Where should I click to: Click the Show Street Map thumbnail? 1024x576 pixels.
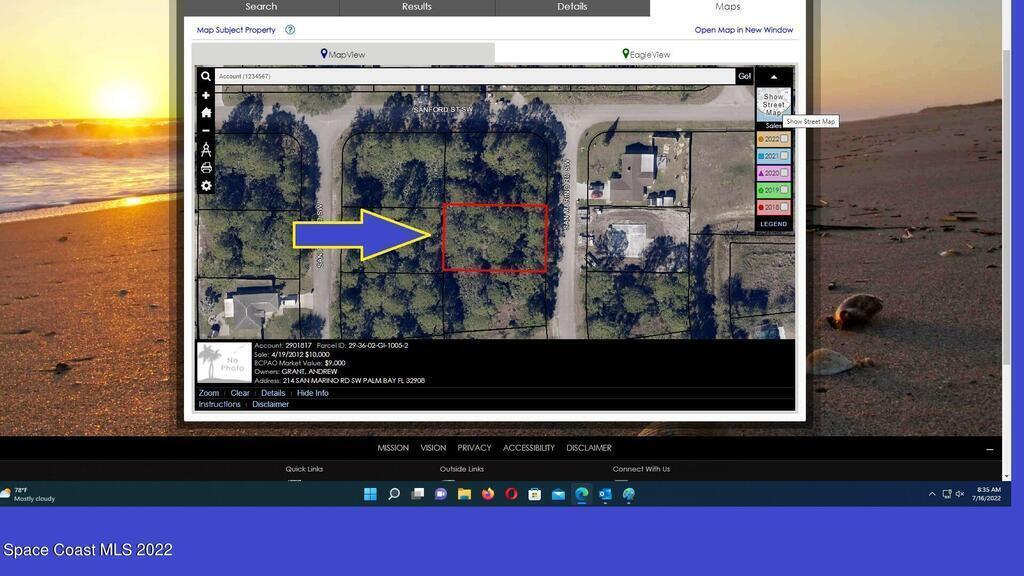coord(773,104)
